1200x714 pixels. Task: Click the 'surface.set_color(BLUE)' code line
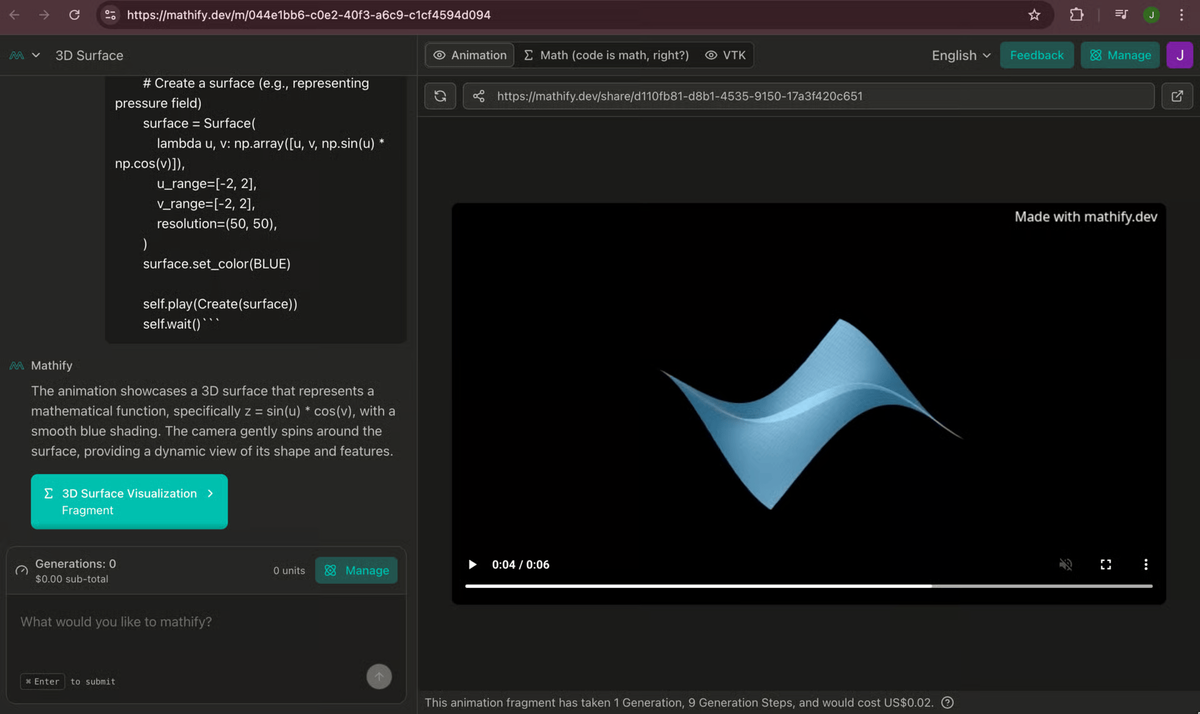(x=217, y=264)
